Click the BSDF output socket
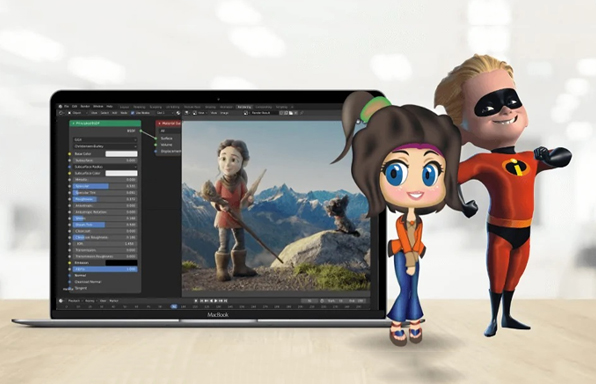The height and width of the screenshot is (384, 596). click(141, 131)
